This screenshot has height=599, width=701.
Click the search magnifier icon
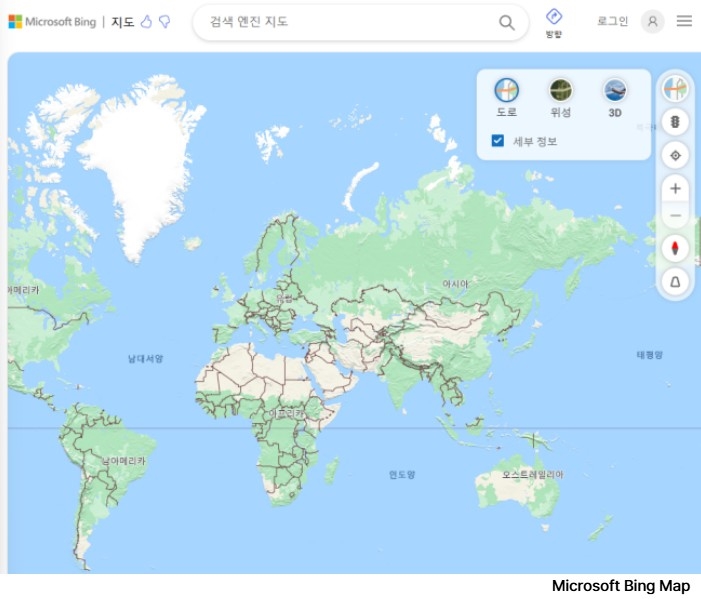[x=507, y=22]
